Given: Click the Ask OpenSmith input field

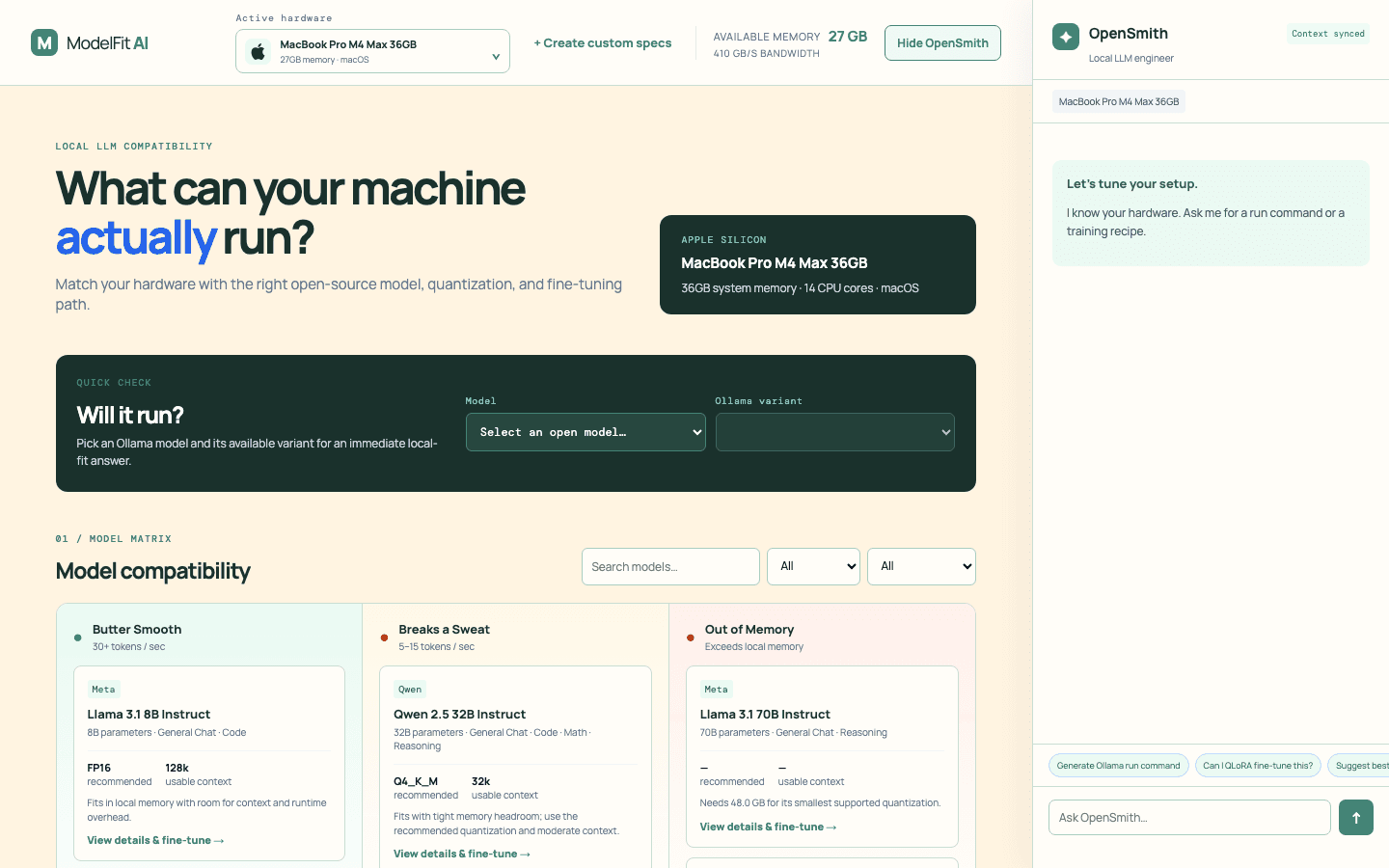Looking at the screenshot, I should click(x=1189, y=818).
